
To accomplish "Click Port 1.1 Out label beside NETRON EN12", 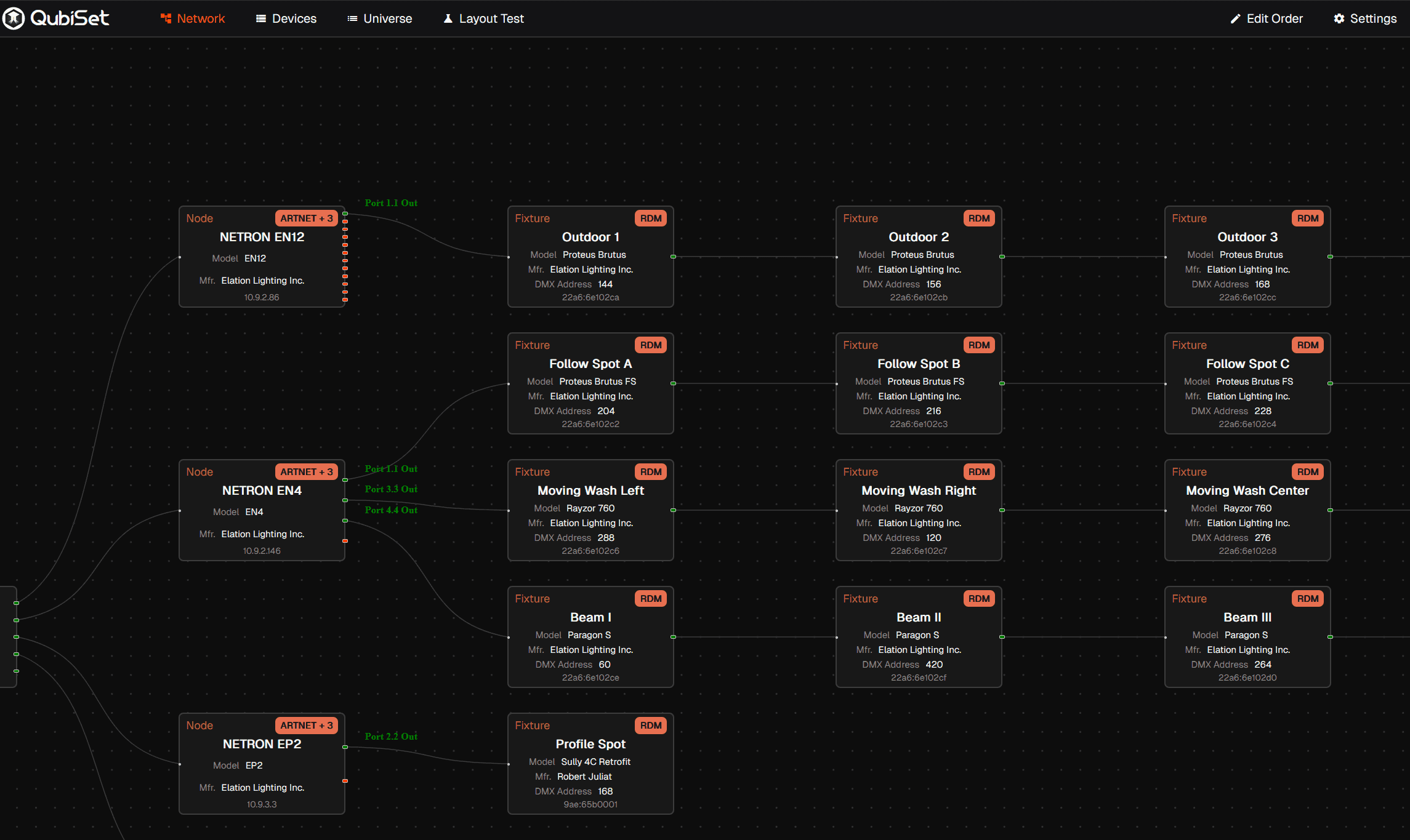I will (x=391, y=203).
